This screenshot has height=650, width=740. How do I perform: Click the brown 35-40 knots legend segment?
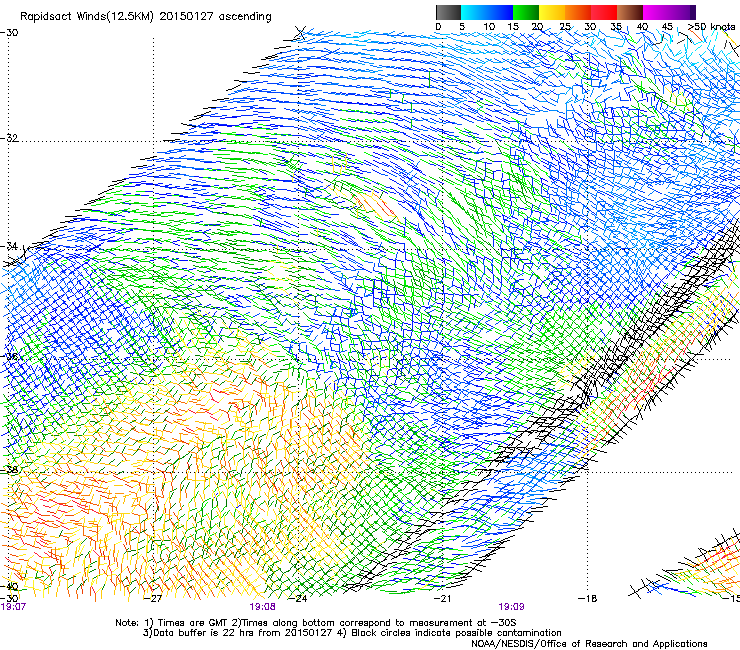(630, 13)
